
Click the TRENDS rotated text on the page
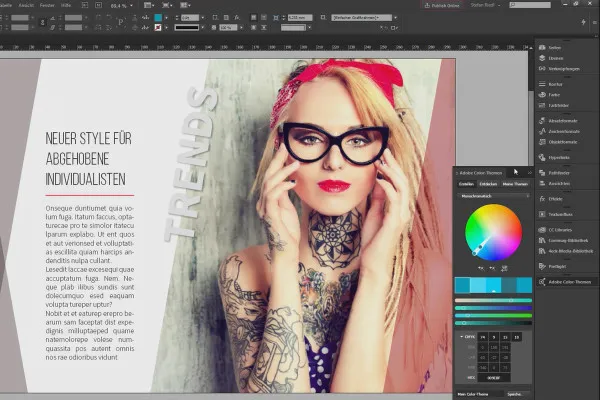[x=190, y=165]
